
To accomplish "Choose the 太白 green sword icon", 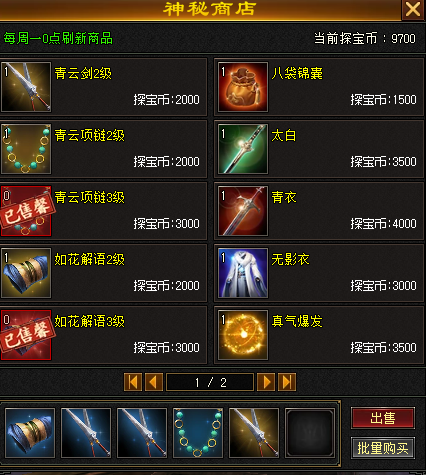I will click(x=243, y=149).
